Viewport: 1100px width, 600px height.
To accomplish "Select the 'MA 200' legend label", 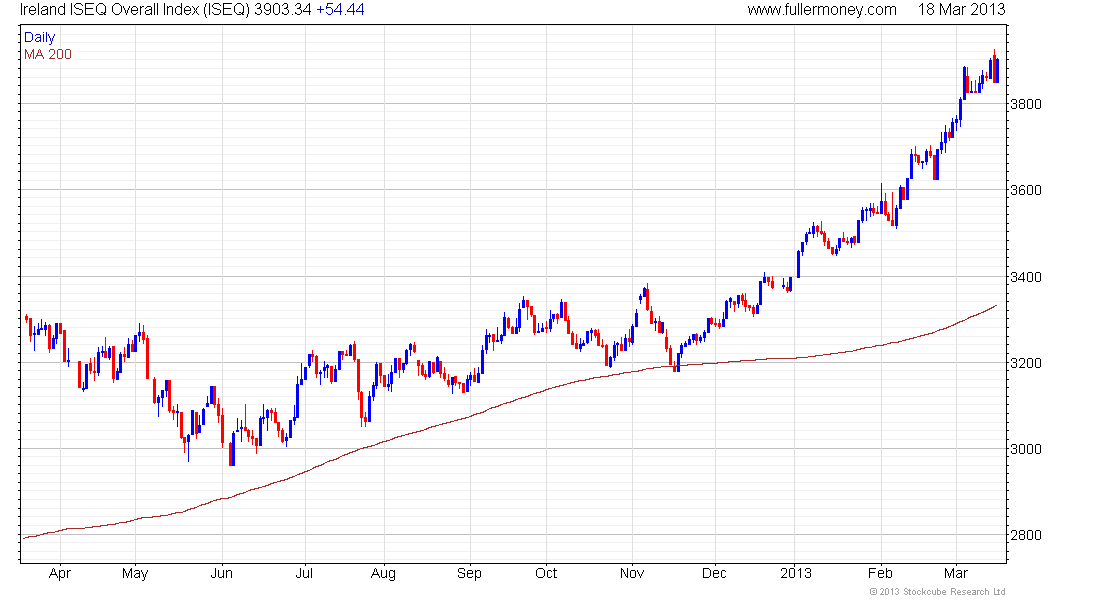I will (x=48, y=54).
